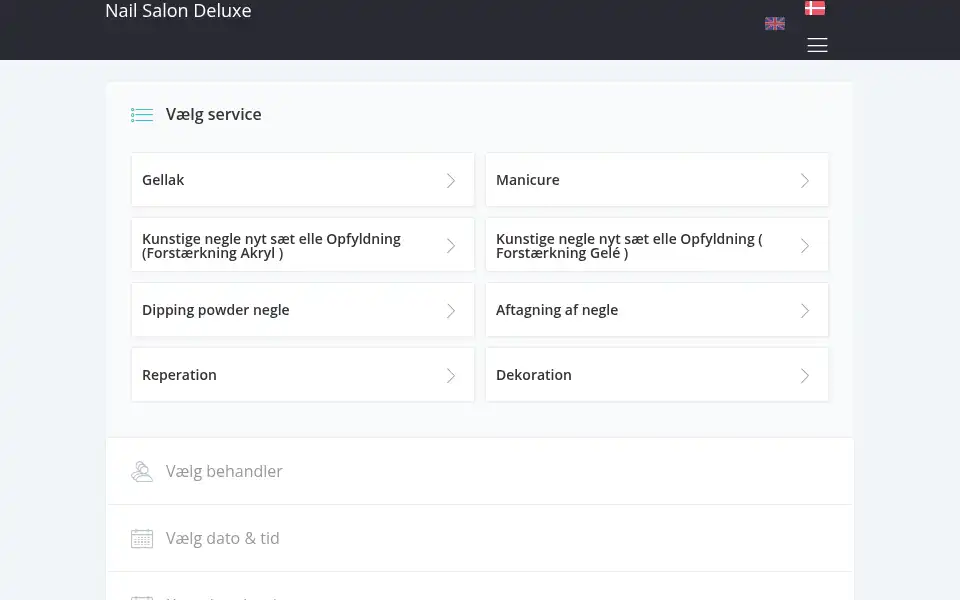Open the Vælg dato & tid step
This screenshot has width=960, height=600.
(480, 538)
